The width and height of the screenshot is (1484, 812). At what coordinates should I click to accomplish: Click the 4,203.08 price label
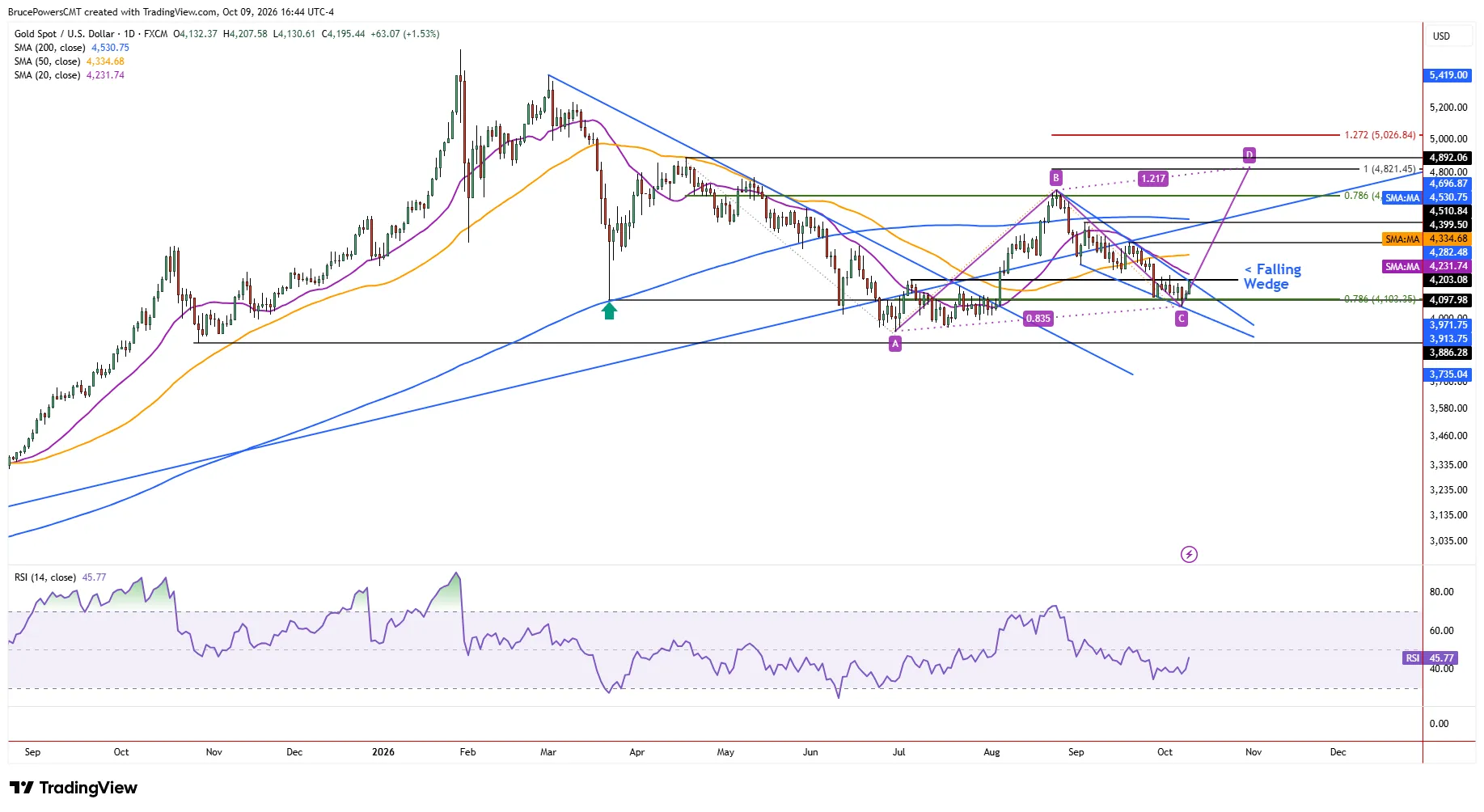1448,280
